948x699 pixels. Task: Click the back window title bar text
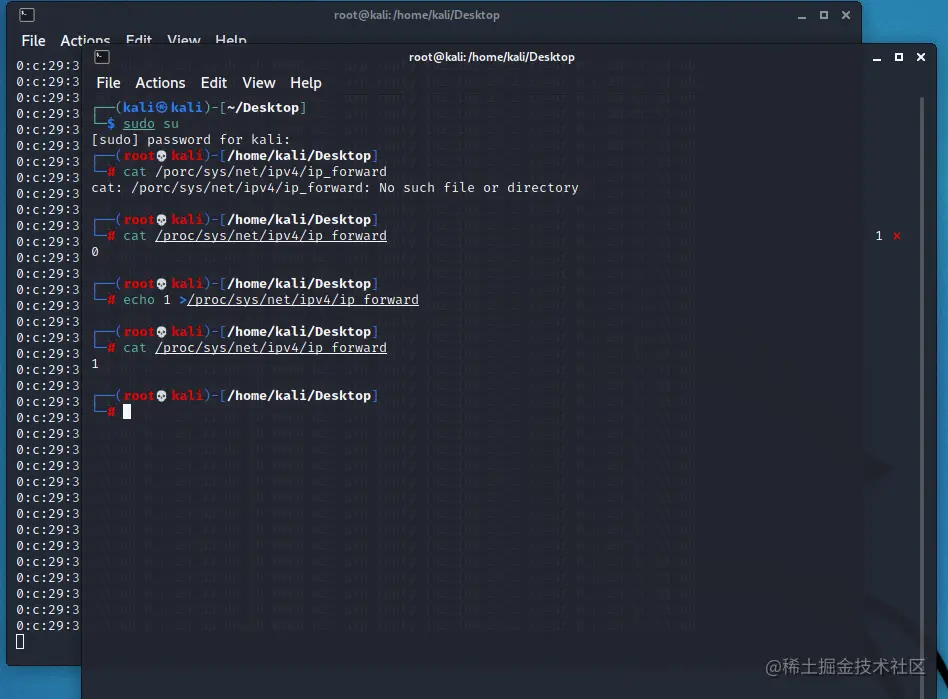pyautogui.click(x=417, y=15)
